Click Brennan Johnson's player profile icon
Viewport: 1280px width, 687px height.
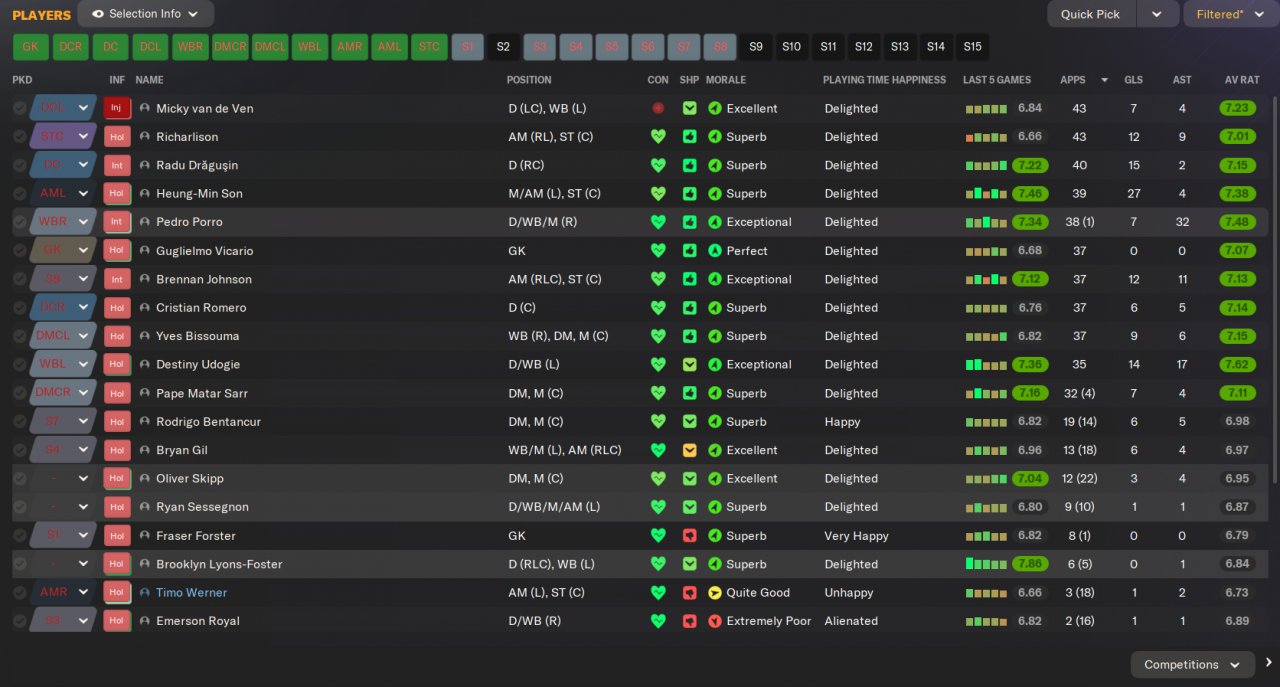145,279
